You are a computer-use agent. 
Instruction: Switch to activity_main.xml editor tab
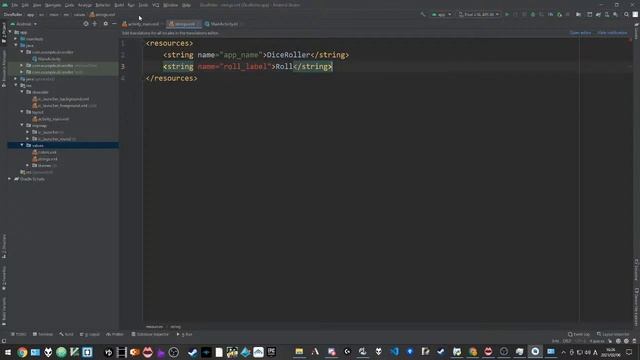click(x=141, y=24)
